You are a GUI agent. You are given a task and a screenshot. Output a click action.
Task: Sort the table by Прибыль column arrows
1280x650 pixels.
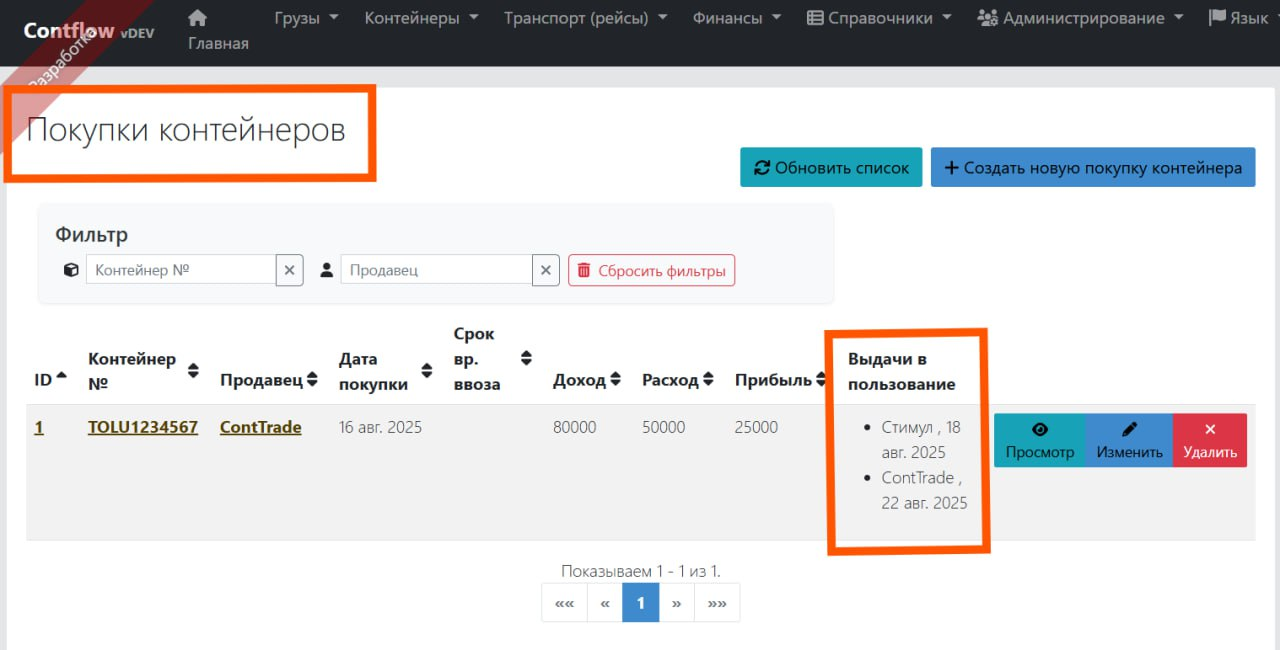(821, 380)
